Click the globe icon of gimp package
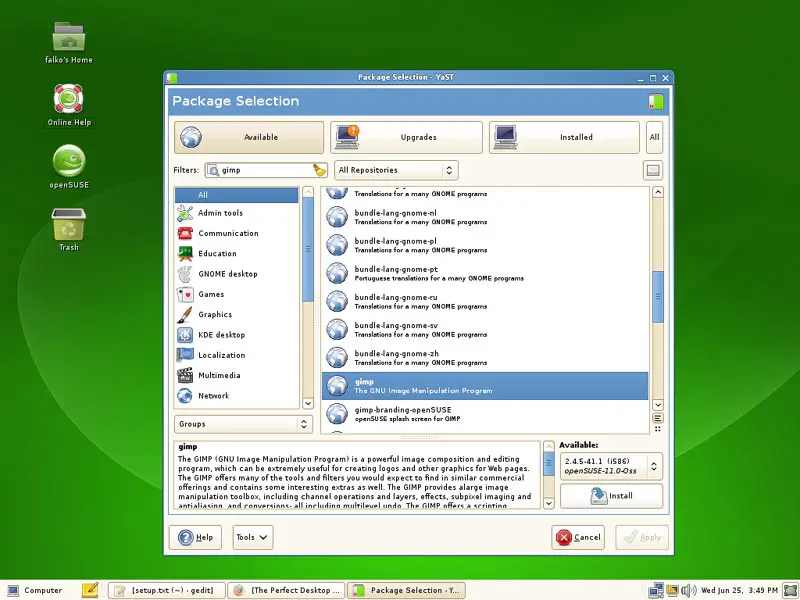The image size is (800, 600). click(337, 386)
